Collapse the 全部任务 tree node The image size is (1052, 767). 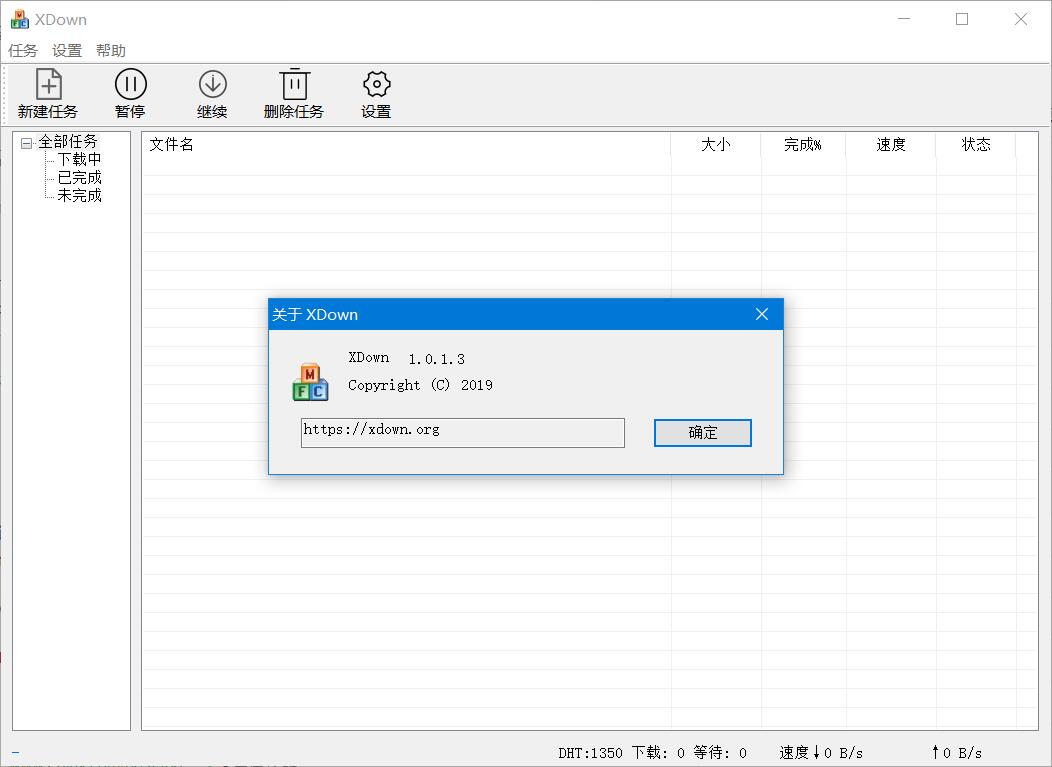[26, 143]
